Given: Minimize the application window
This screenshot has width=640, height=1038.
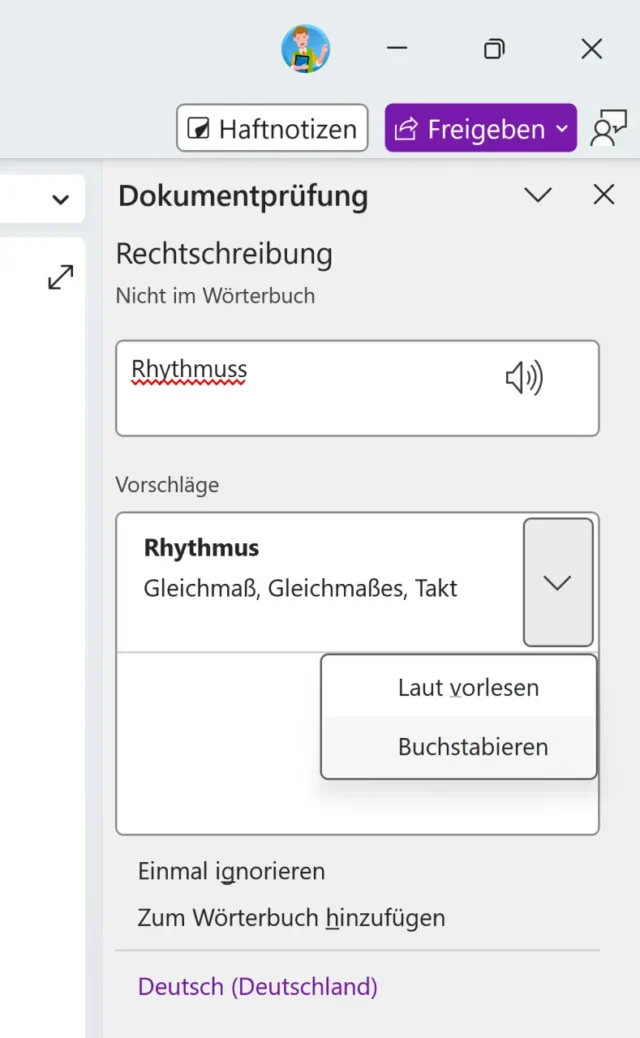Looking at the screenshot, I should click(397, 49).
